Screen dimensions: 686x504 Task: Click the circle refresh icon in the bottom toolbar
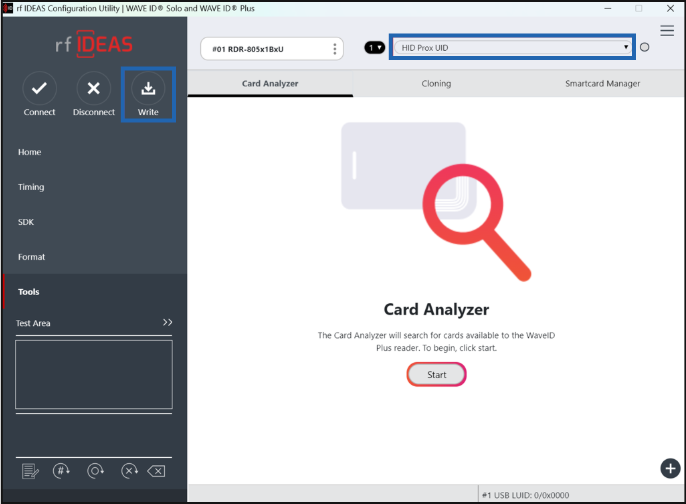(95, 471)
